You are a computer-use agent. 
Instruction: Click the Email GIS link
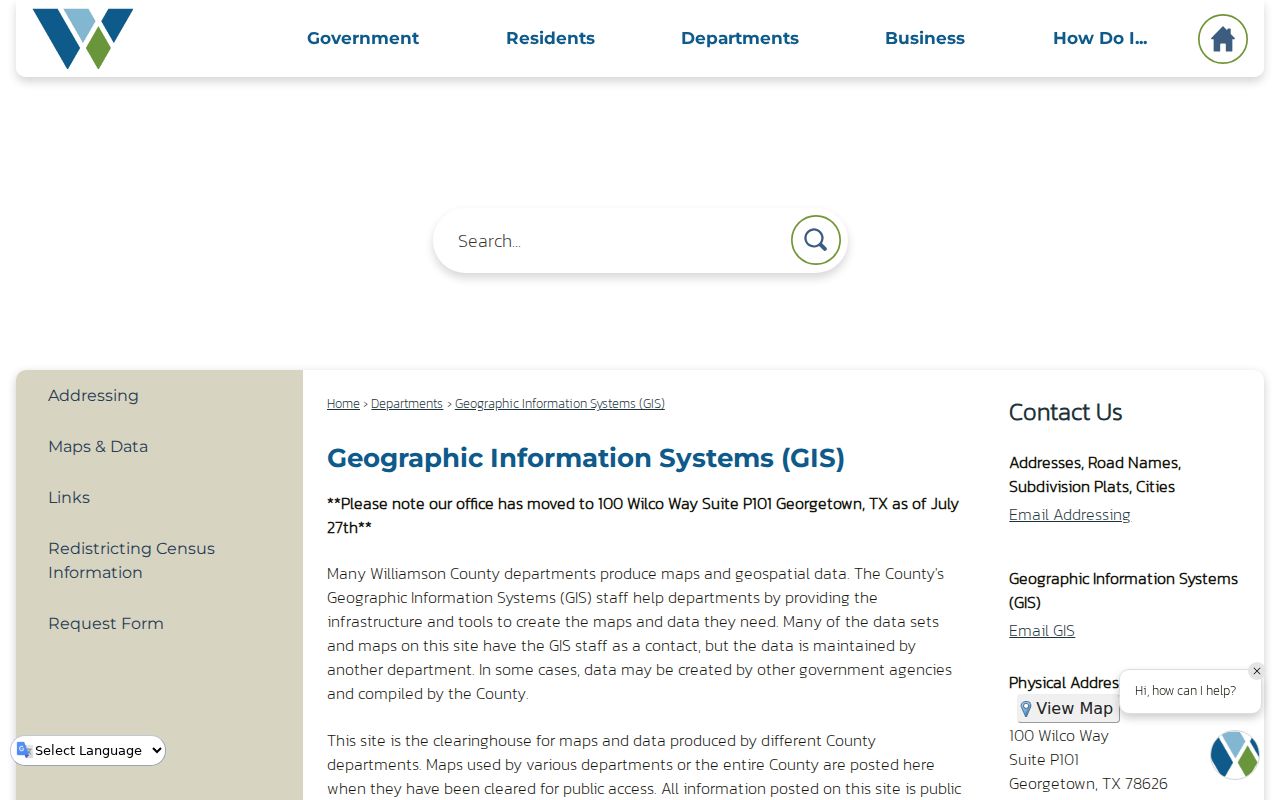tap(1042, 631)
